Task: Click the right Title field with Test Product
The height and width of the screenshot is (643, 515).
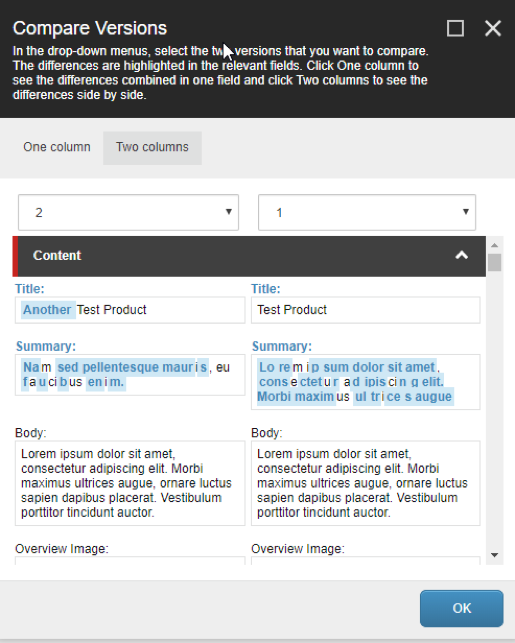Action: click(365, 310)
